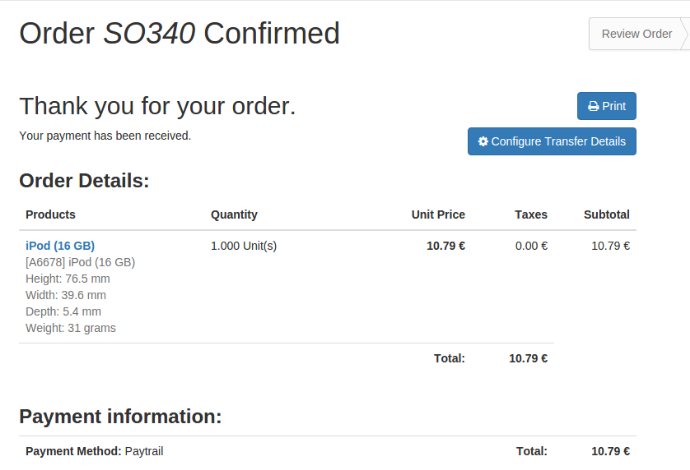Click the [A6678] iPod (16 GB) description line

[x=80, y=262]
